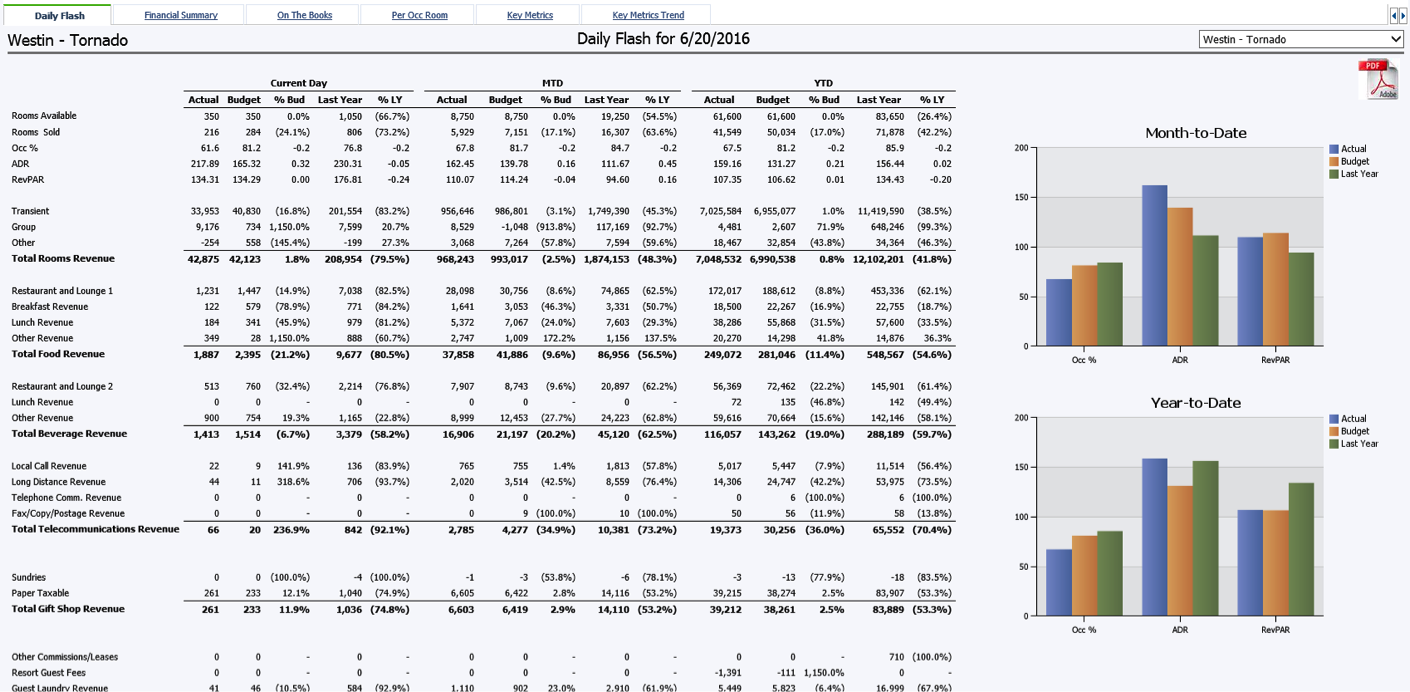Click the Other Commissions/Leases row label

coord(65,657)
